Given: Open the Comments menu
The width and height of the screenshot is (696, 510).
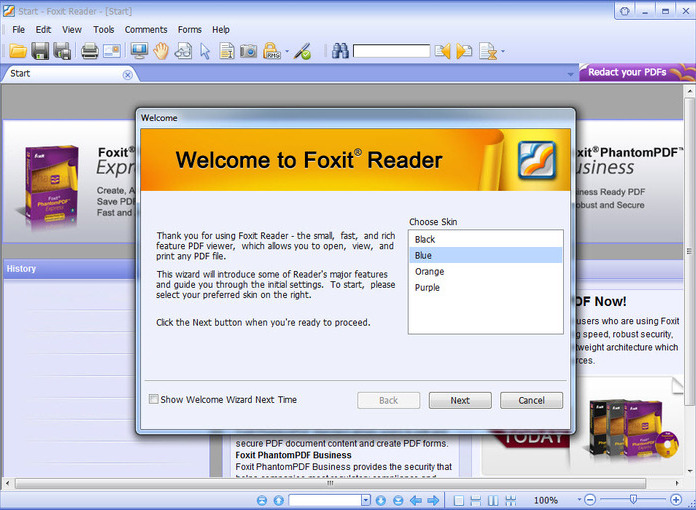Looking at the screenshot, I should pyautogui.click(x=146, y=30).
